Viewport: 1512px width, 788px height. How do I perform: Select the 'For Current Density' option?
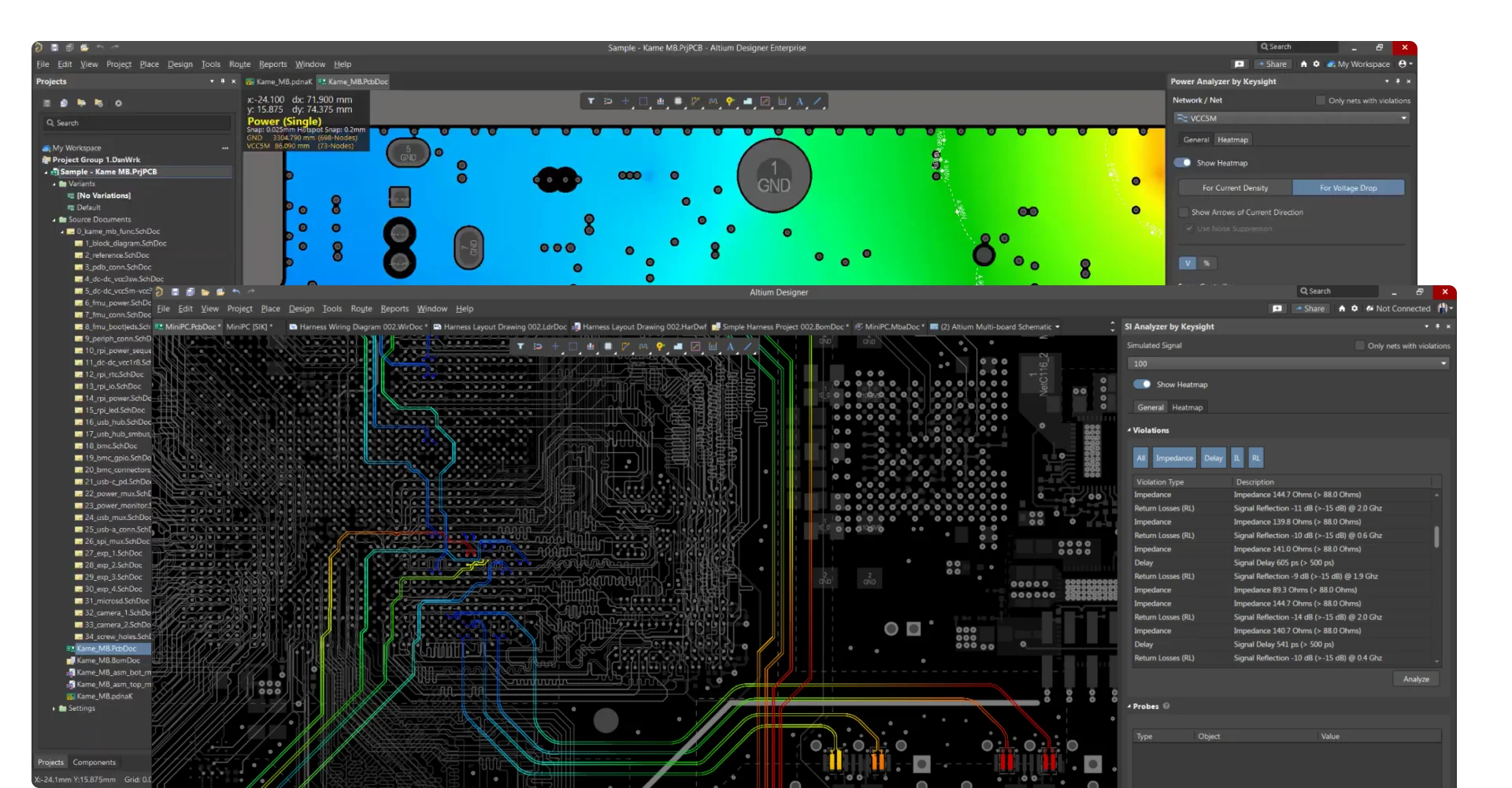click(1235, 188)
